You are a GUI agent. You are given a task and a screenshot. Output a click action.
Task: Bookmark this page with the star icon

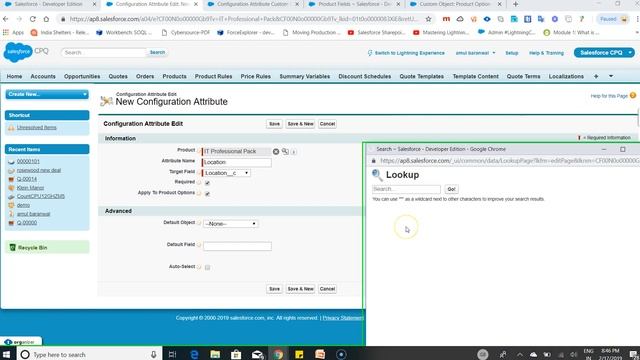pos(428,19)
